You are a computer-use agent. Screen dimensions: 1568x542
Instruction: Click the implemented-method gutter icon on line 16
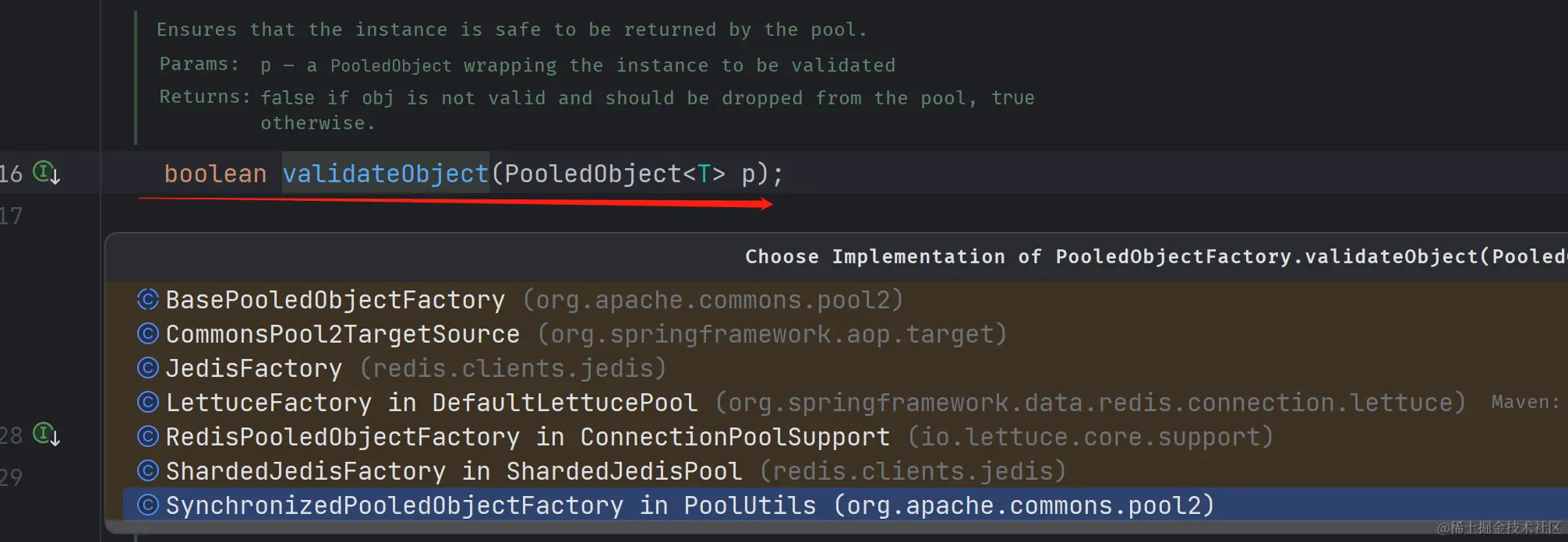[x=45, y=172]
